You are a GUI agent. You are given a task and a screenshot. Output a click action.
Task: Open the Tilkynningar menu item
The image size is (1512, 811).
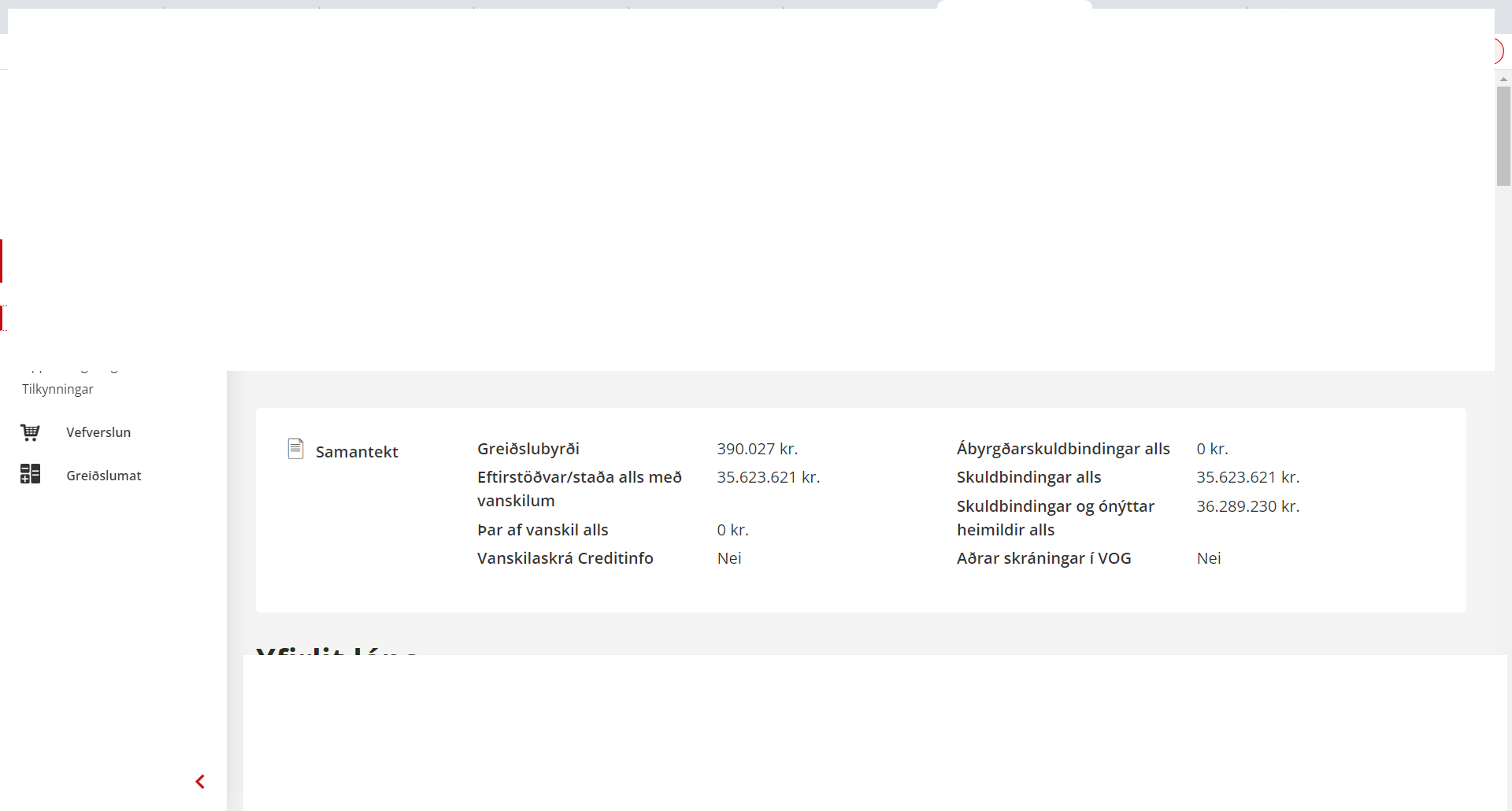(57, 389)
